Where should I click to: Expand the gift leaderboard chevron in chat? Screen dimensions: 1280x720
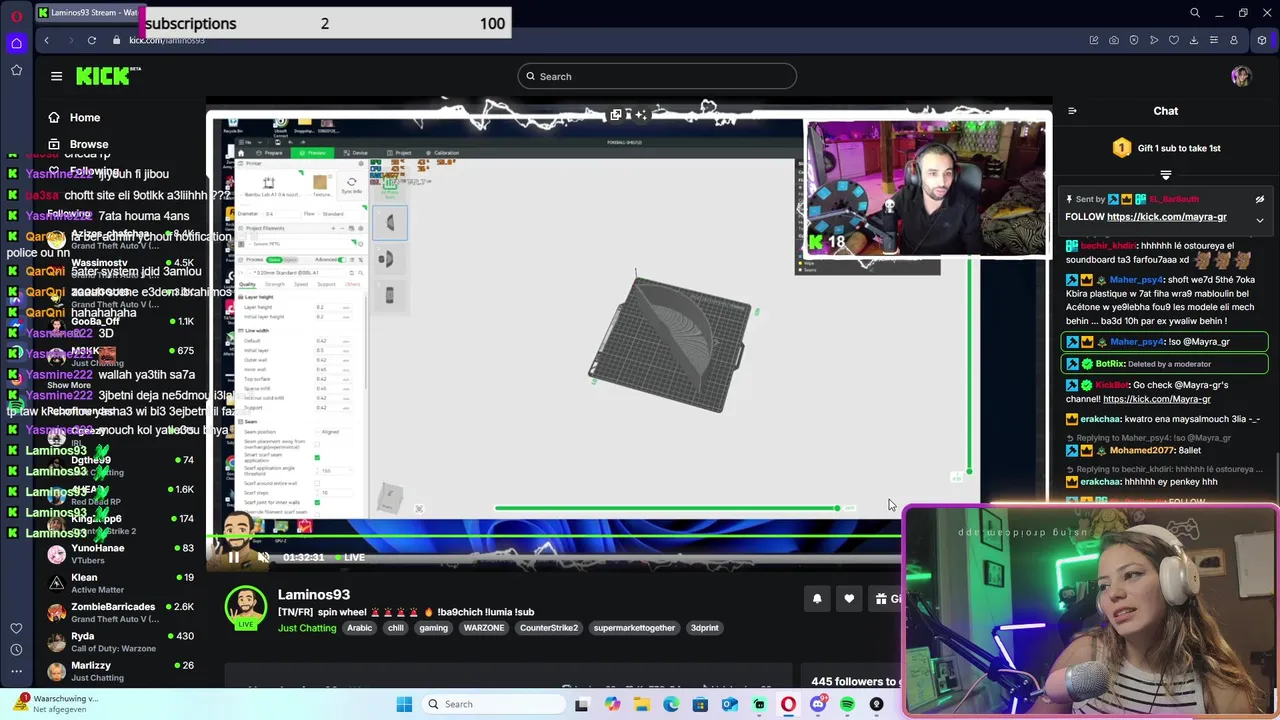[x=1165, y=175]
